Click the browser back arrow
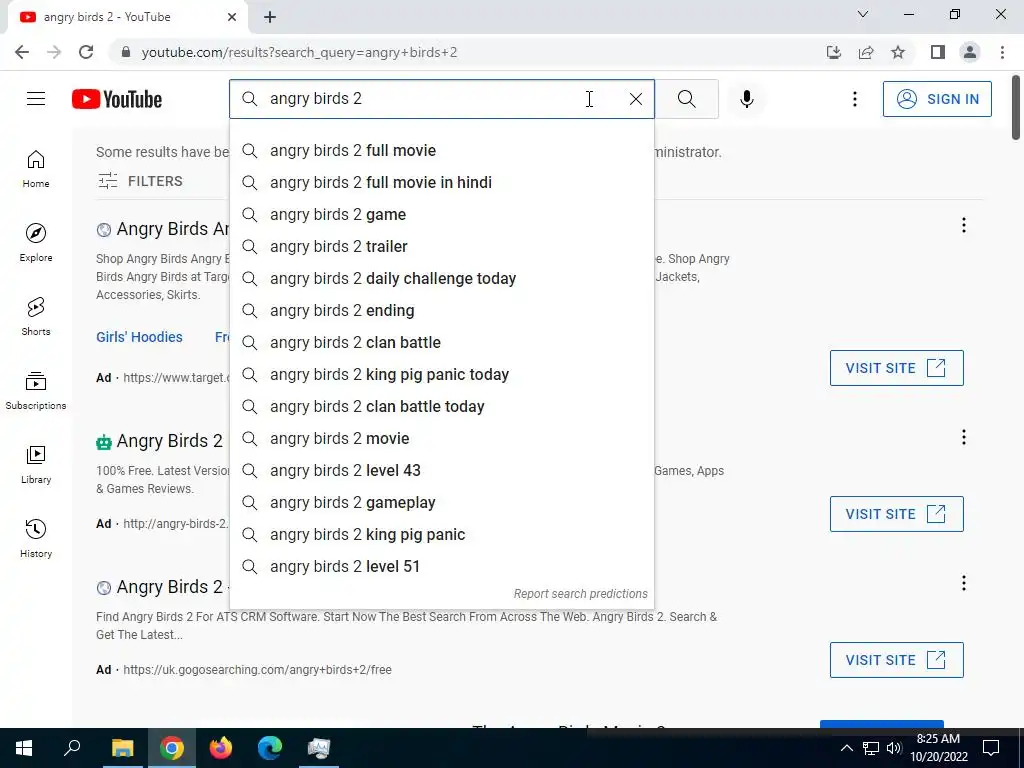Screen dimensions: 1024x768 [x=22, y=52]
